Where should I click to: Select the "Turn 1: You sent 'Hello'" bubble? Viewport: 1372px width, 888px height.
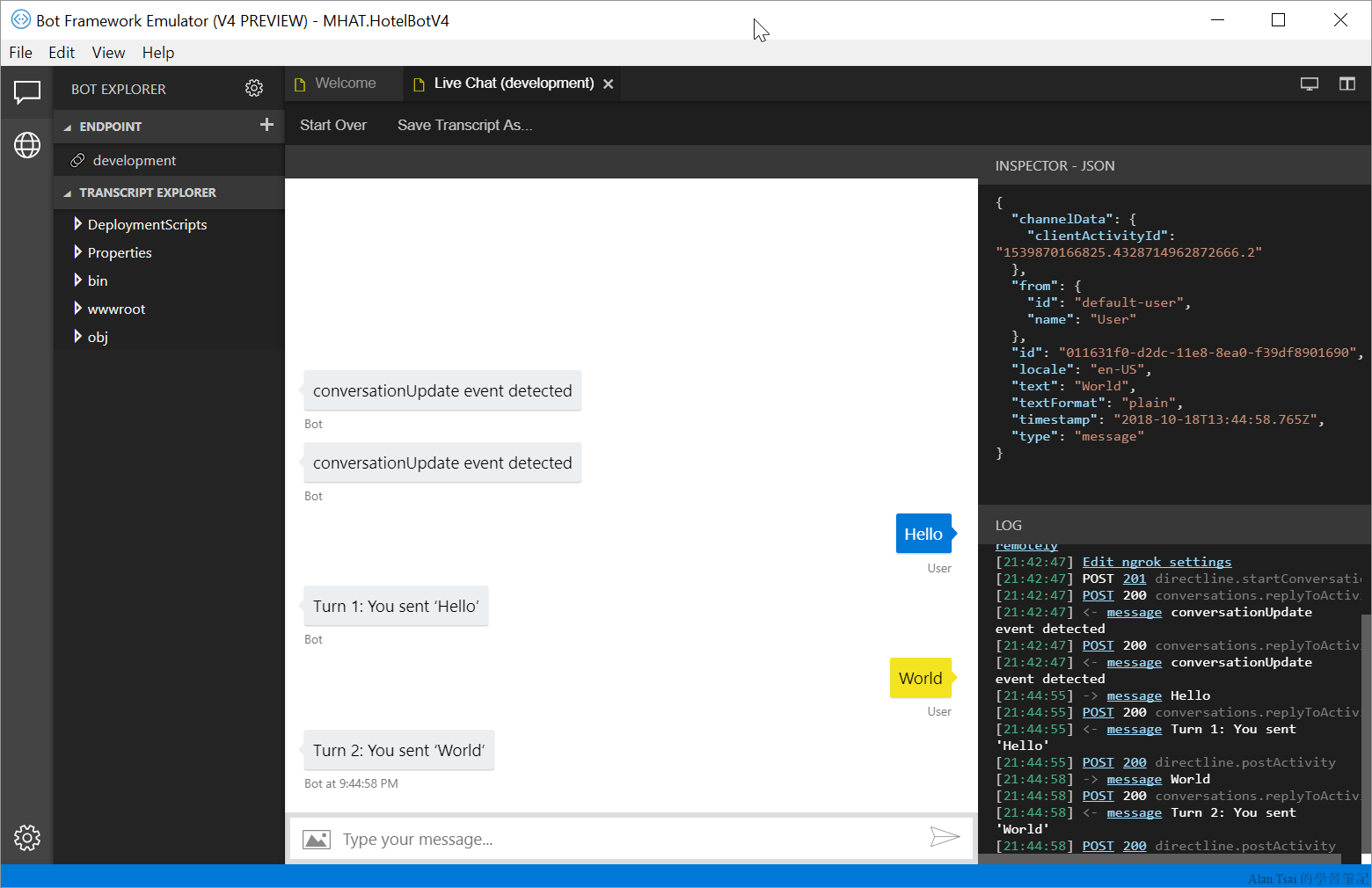tap(396, 606)
